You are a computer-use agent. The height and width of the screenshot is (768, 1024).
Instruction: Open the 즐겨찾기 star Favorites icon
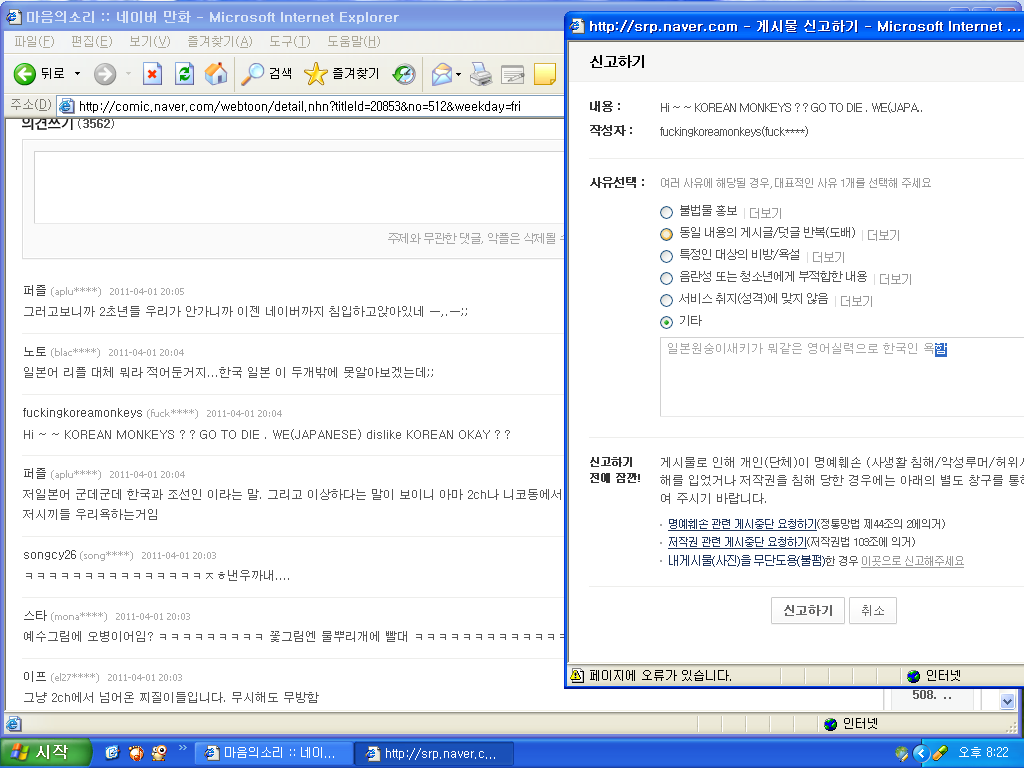tap(316, 73)
